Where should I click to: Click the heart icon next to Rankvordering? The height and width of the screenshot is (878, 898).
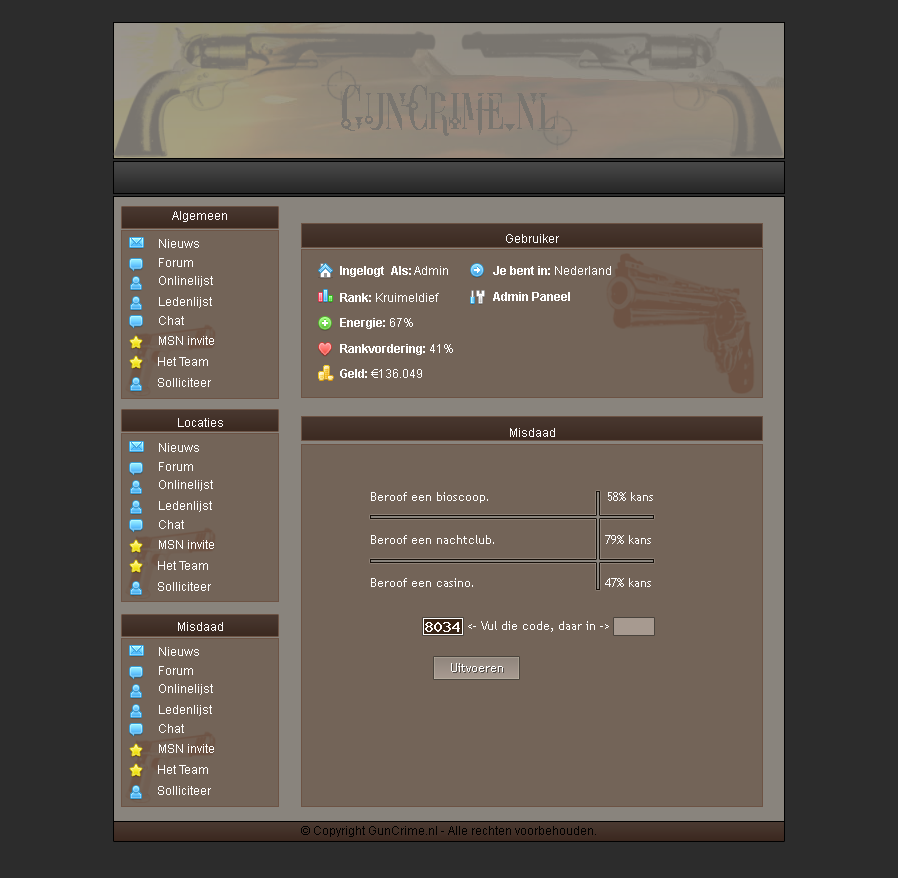point(325,348)
